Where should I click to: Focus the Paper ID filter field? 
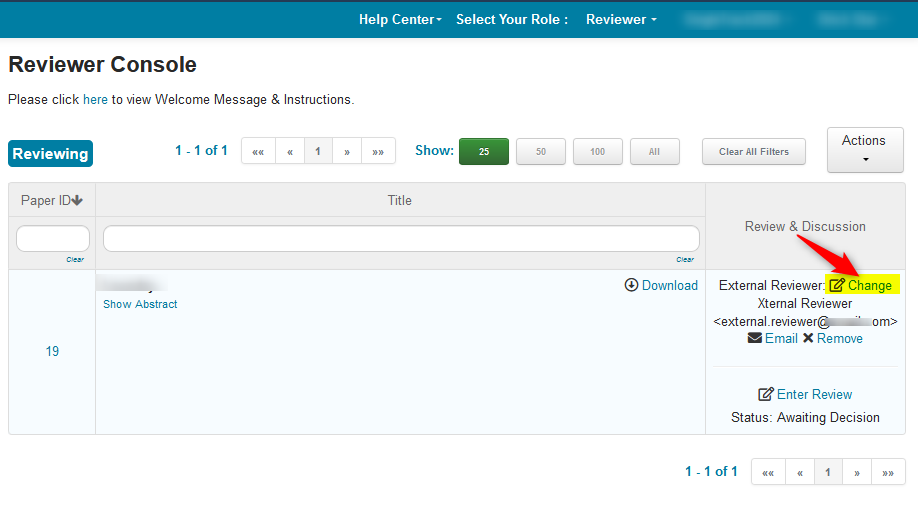(x=53, y=239)
